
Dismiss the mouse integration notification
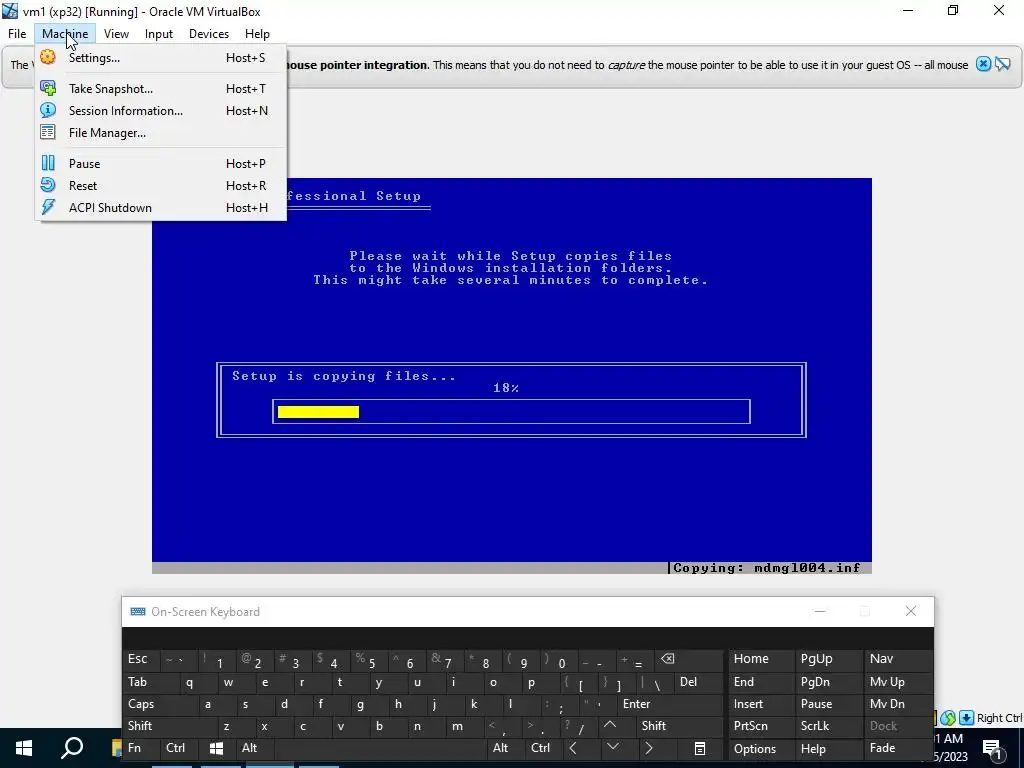click(983, 64)
